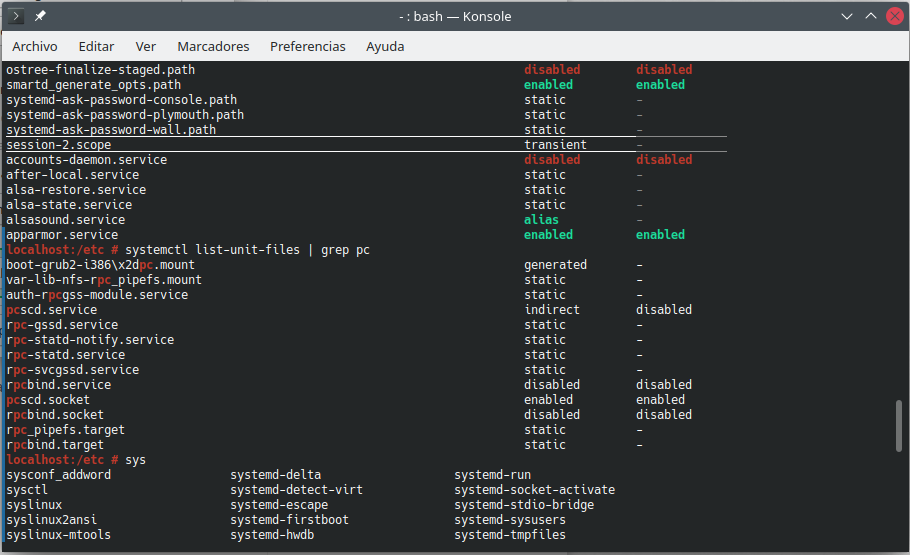This screenshot has width=910, height=555.
Task: Click the Konsole window icon in title bar
Action: [x=16, y=16]
